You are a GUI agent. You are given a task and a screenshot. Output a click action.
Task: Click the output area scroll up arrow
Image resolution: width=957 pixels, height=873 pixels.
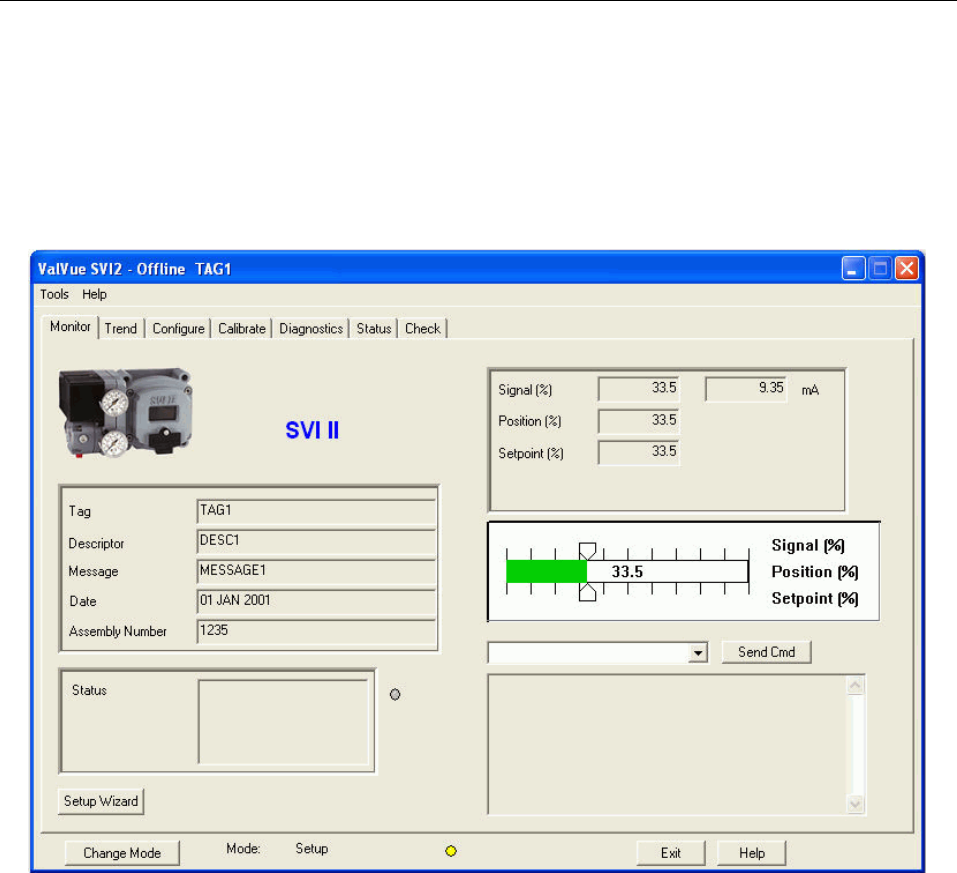click(x=856, y=686)
